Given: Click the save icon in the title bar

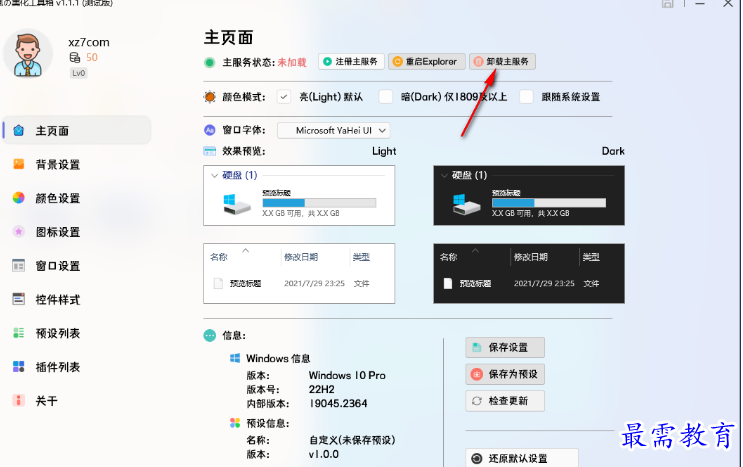Looking at the screenshot, I should pyautogui.click(x=668, y=3).
